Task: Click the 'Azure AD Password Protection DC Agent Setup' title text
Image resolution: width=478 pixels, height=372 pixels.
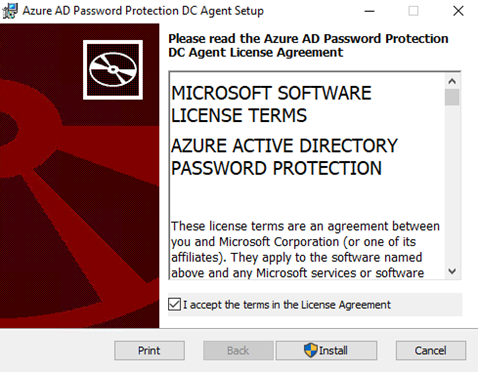Action: coord(143,11)
